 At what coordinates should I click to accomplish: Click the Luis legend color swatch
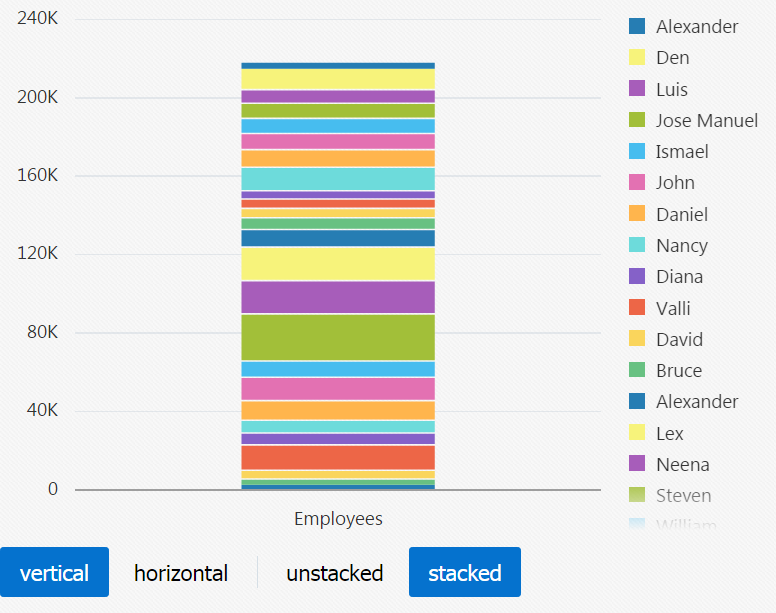click(637, 89)
